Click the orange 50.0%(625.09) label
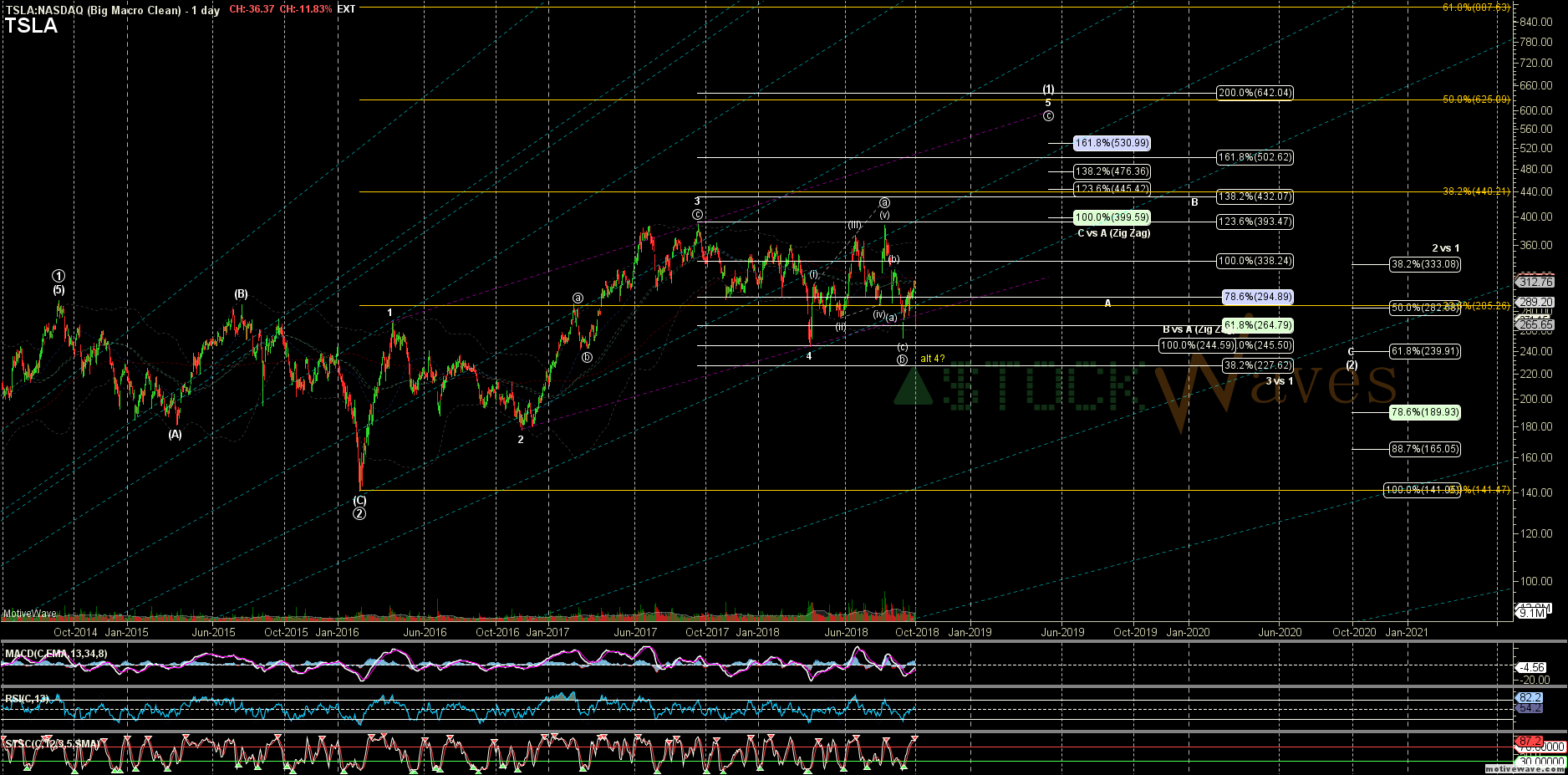The height and width of the screenshot is (775, 1568). click(x=1476, y=99)
